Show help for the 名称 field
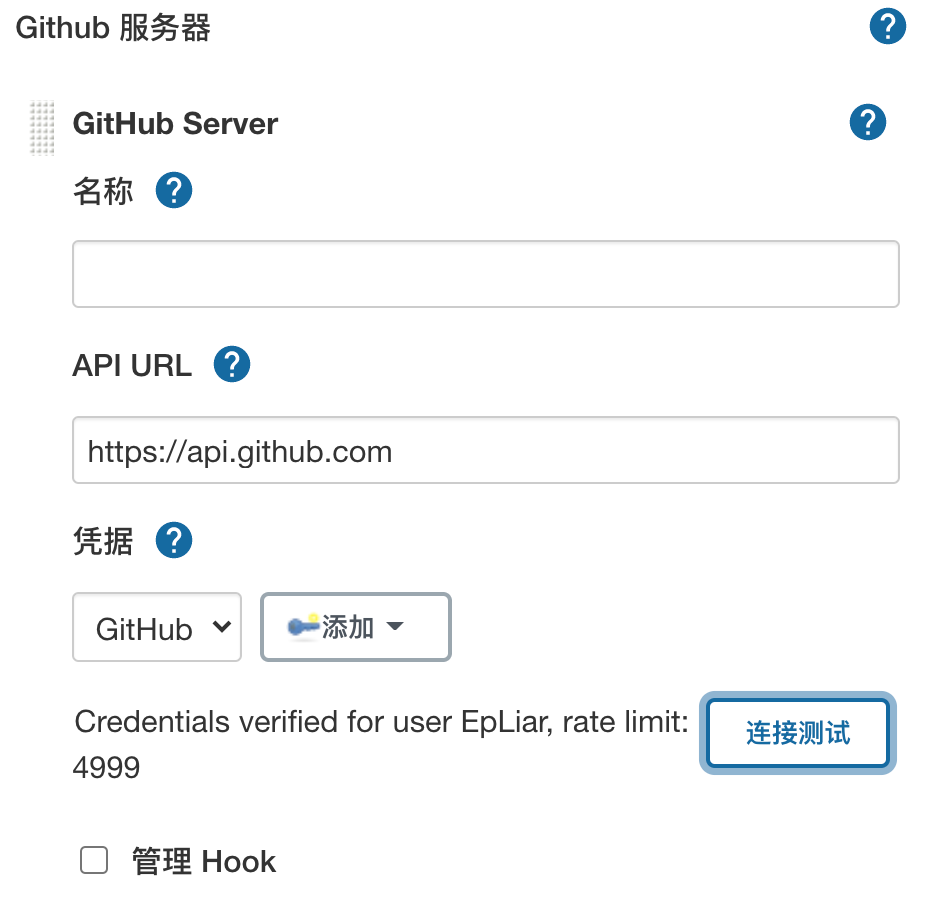This screenshot has height=900, width=948. (x=174, y=190)
